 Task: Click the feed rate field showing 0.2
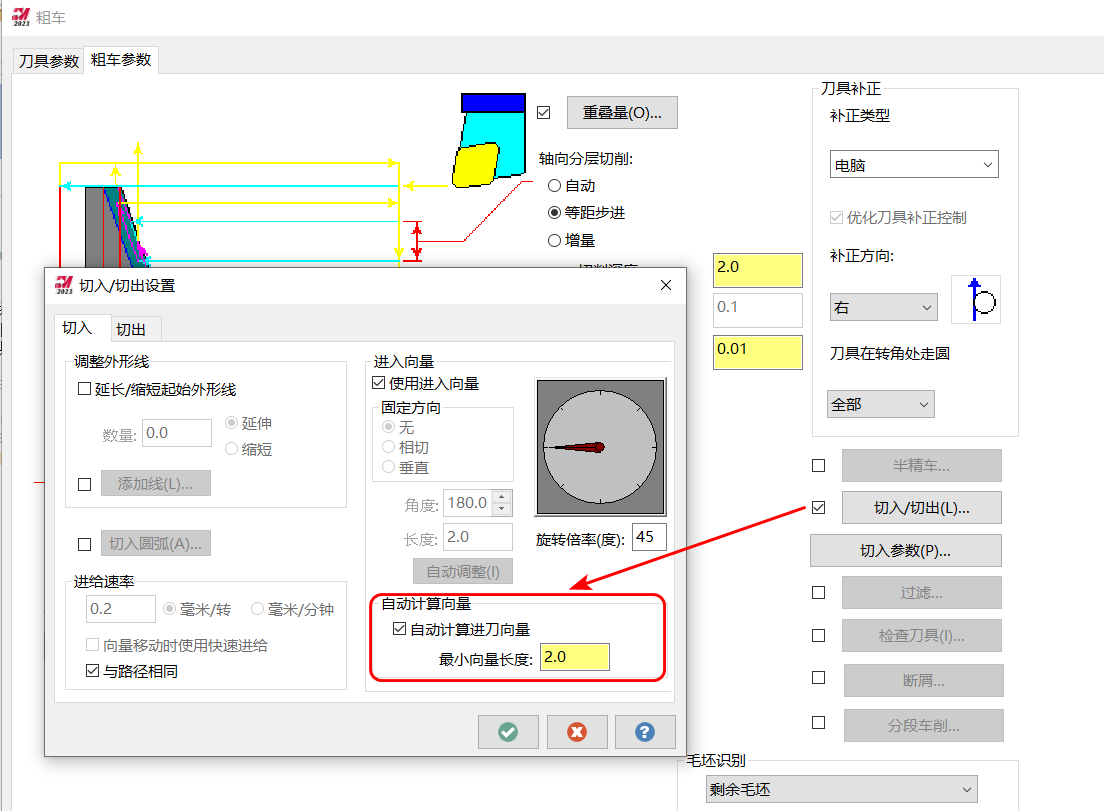[x=121, y=609]
